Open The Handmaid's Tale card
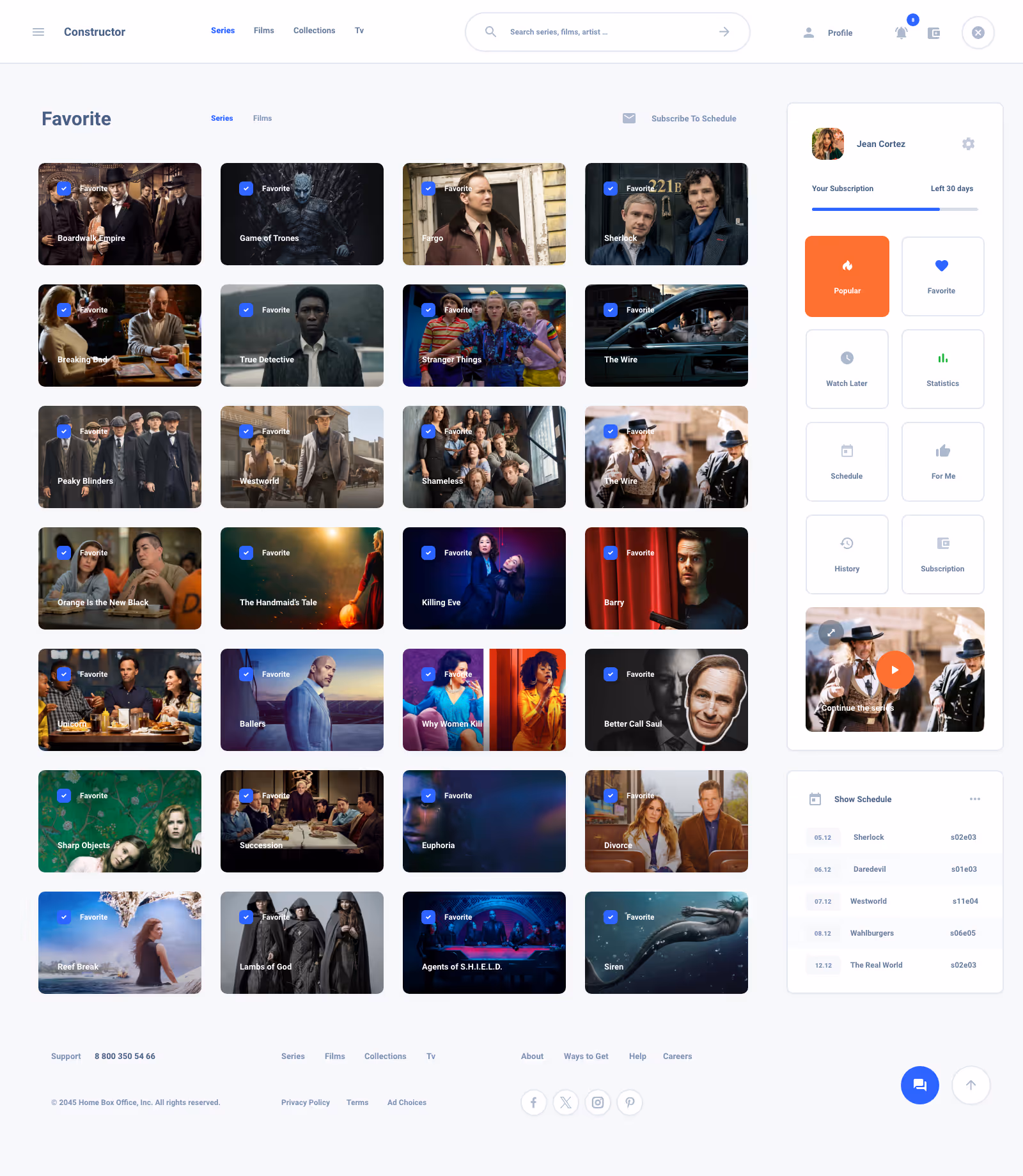The height and width of the screenshot is (1176, 1023). (302, 578)
